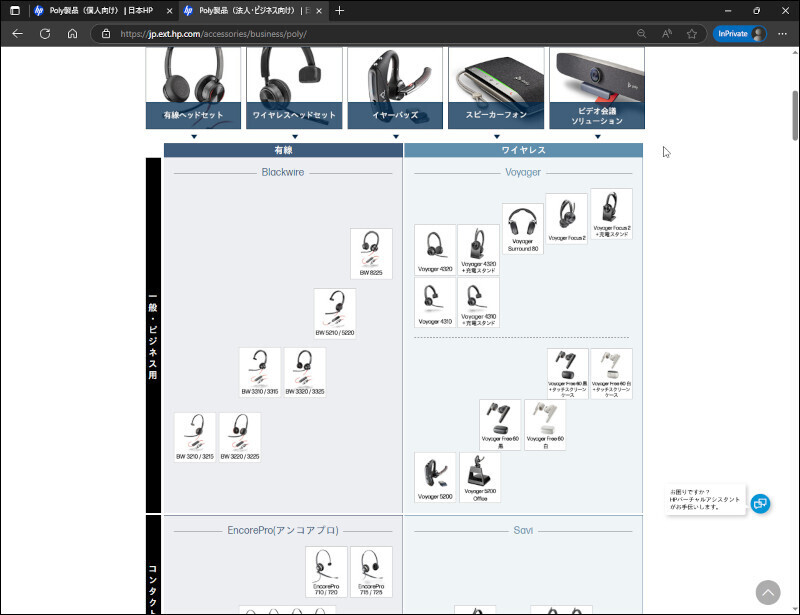Open Voyager Focus 2 + 充電スタンド product
This screenshot has width=800, height=615.
[612, 214]
